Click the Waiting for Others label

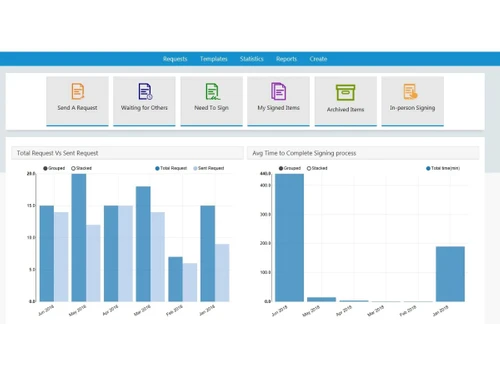(x=144, y=108)
